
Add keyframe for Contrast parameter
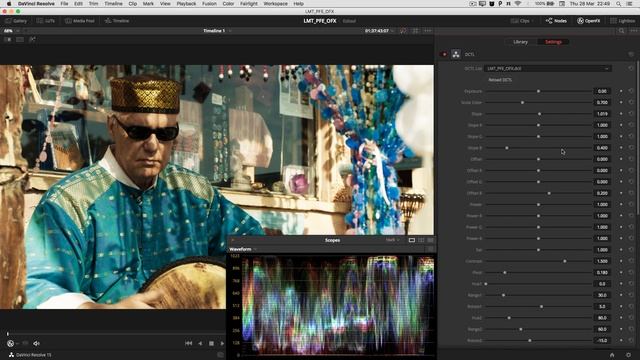coord(621,261)
